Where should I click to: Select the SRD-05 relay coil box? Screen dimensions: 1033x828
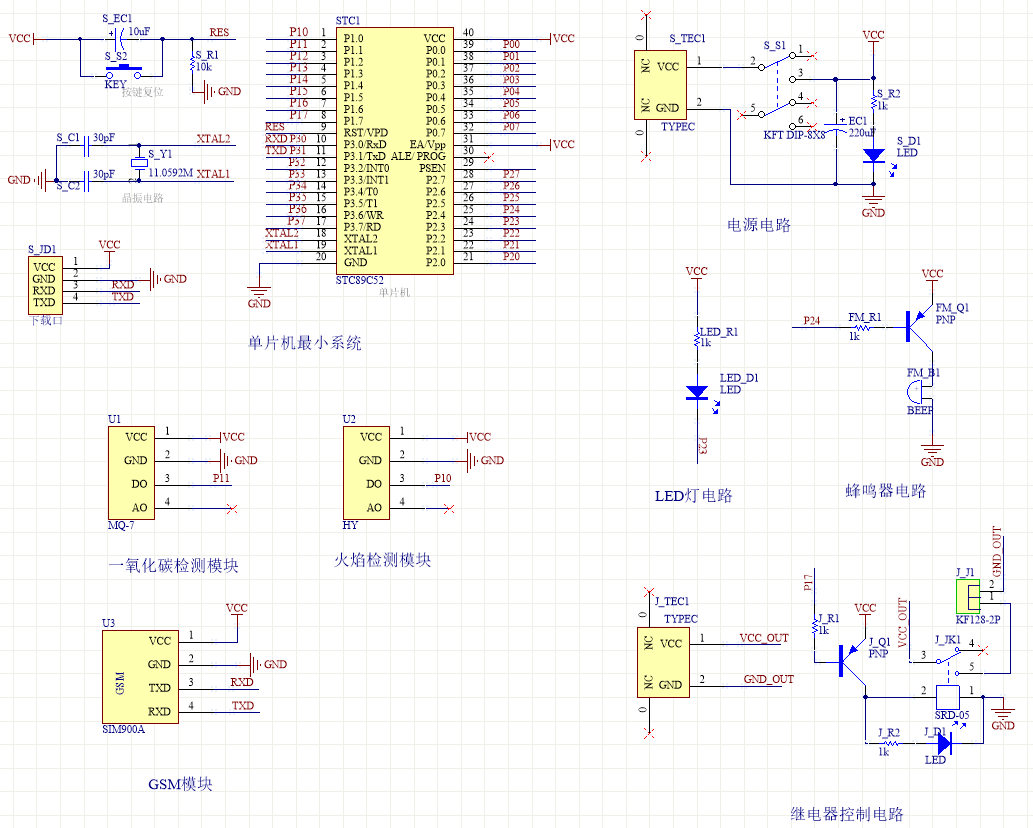[x=948, y=697]
